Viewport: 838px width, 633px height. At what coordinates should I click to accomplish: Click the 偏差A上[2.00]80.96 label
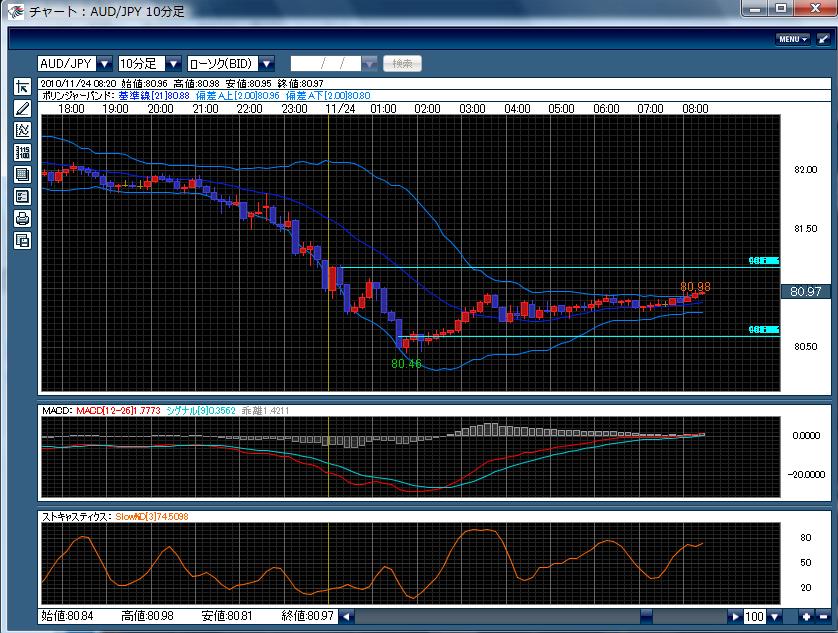[237, 96]
